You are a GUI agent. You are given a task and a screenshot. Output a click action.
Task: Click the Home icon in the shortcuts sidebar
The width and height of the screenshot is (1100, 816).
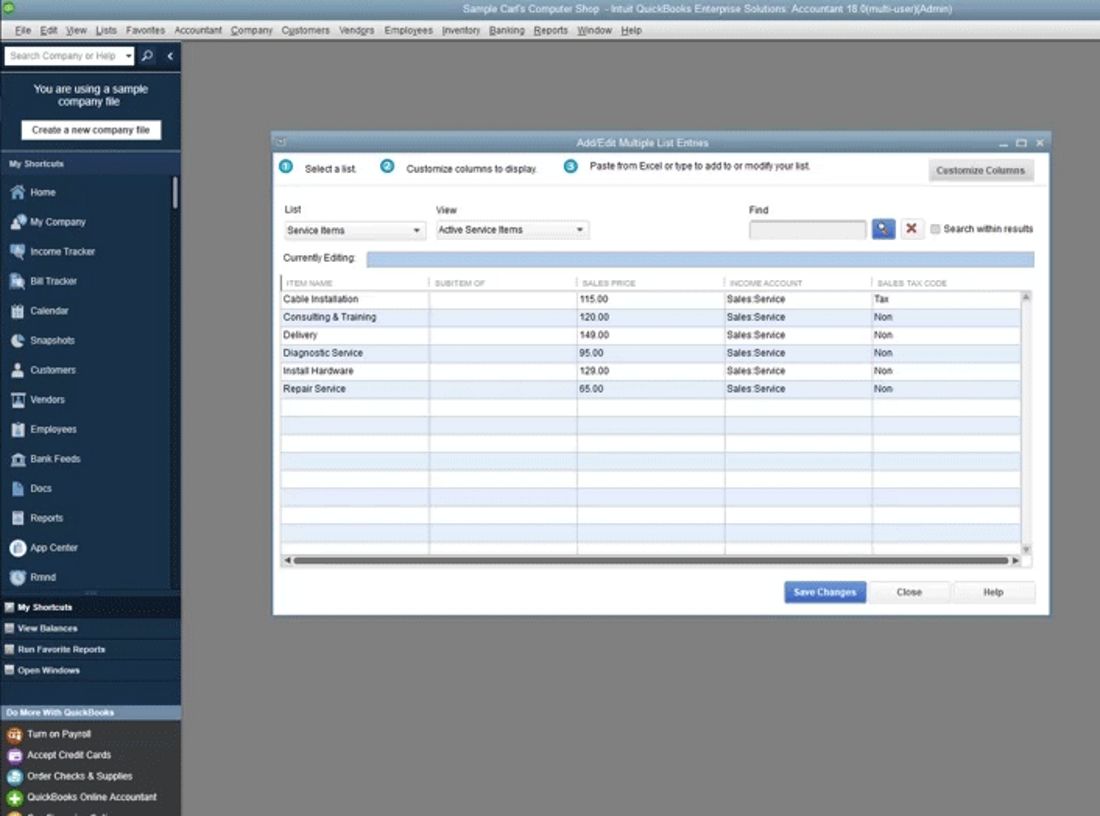coord(18,192)
